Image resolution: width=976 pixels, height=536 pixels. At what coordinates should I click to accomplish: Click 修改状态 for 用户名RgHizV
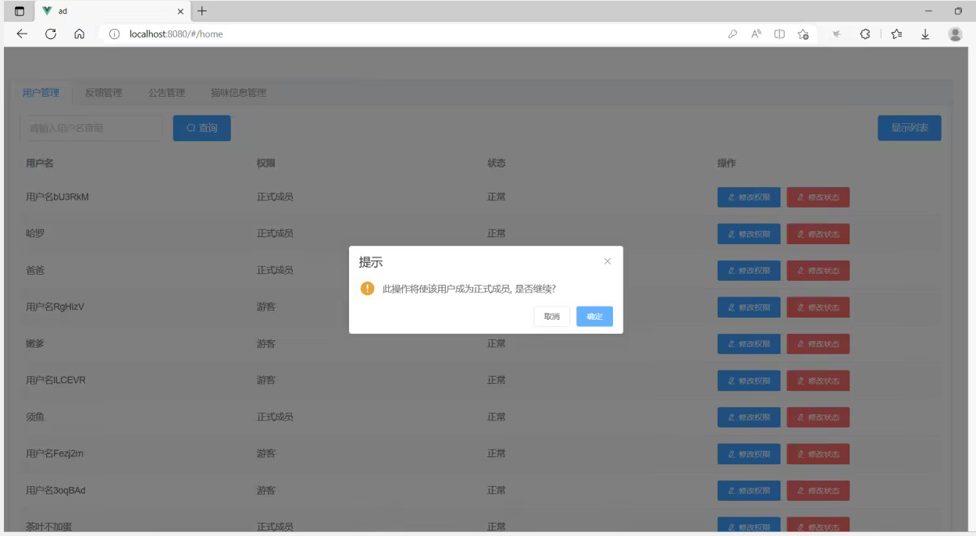pos(818,308)
